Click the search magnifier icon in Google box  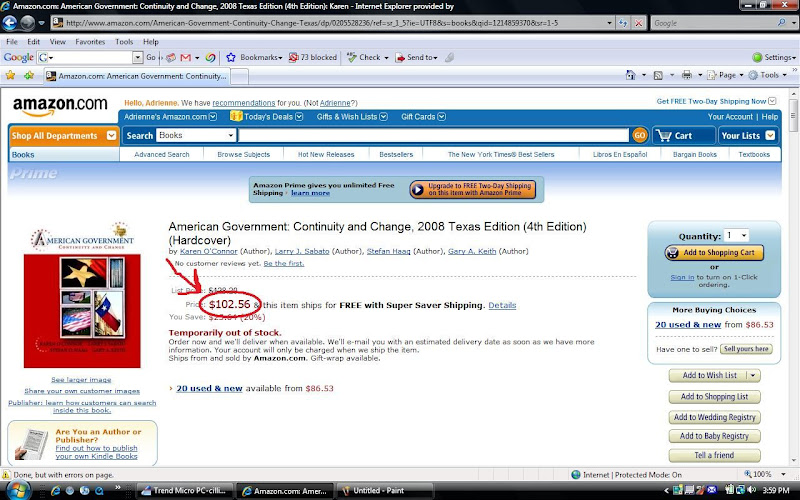[x=781, y=23]
